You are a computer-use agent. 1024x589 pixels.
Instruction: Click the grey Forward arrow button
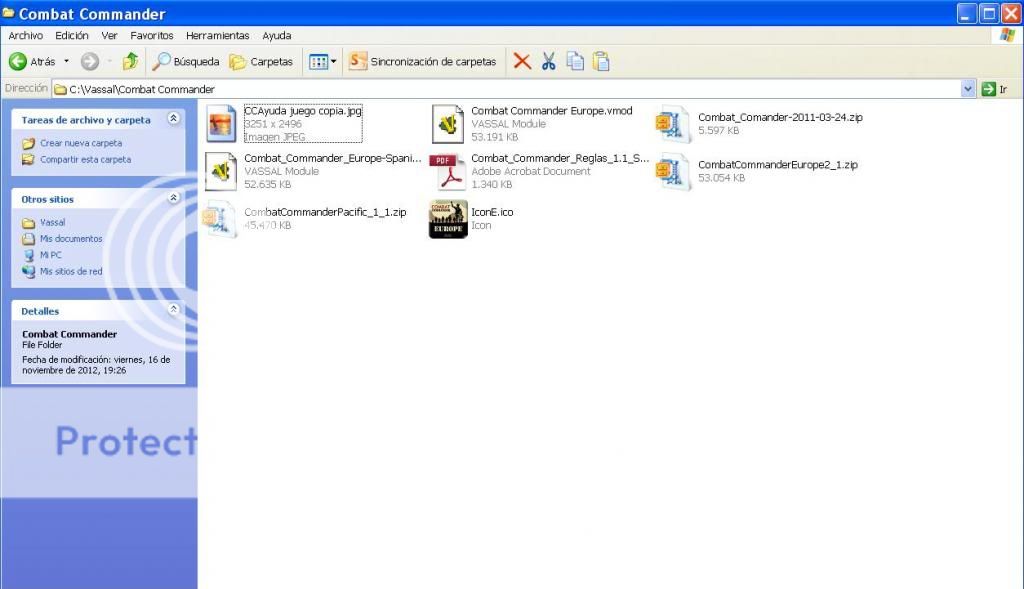pyautogui.click(x=89, y=61)
